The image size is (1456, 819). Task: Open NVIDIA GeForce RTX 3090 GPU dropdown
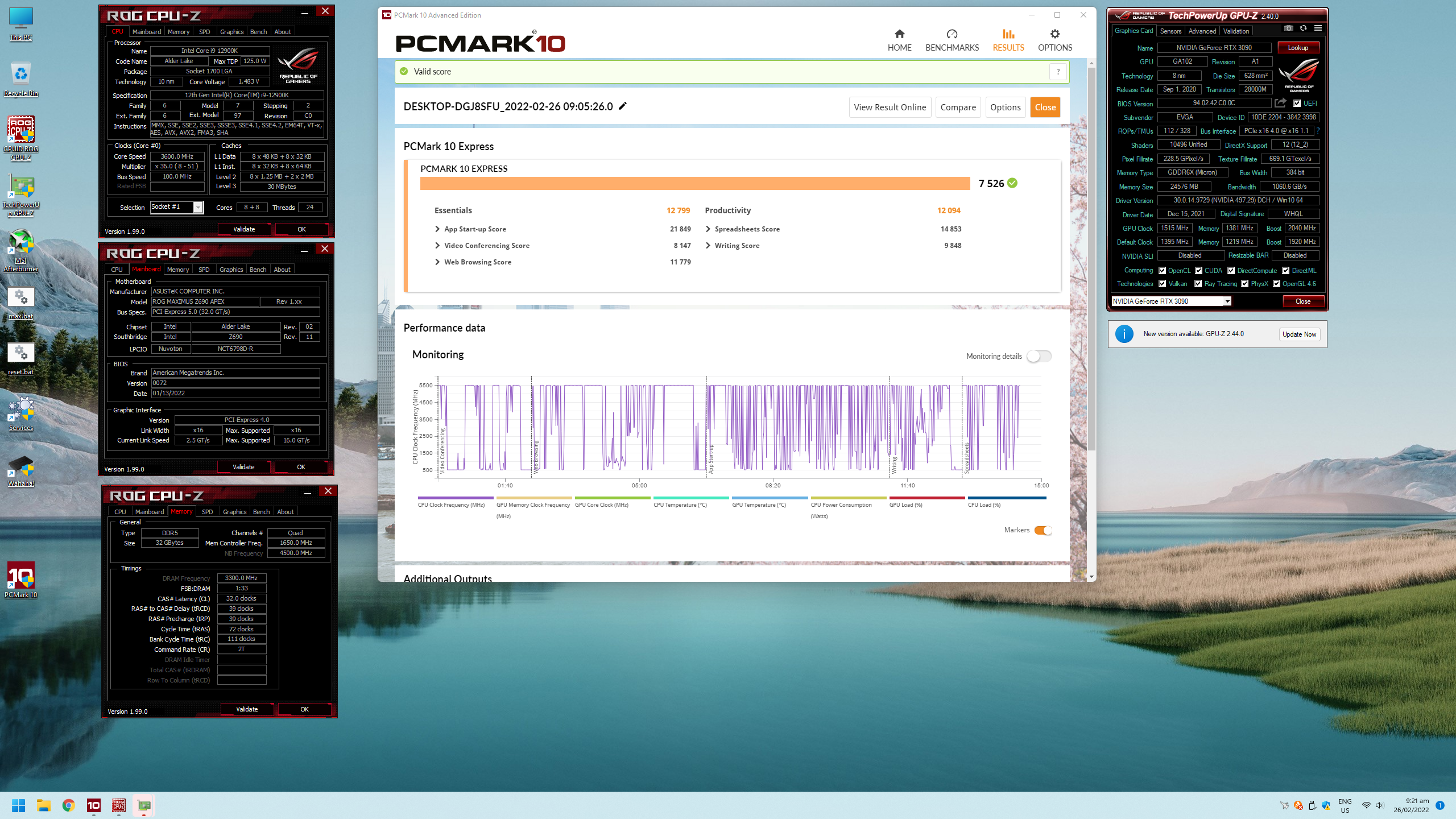point(1227,301)
